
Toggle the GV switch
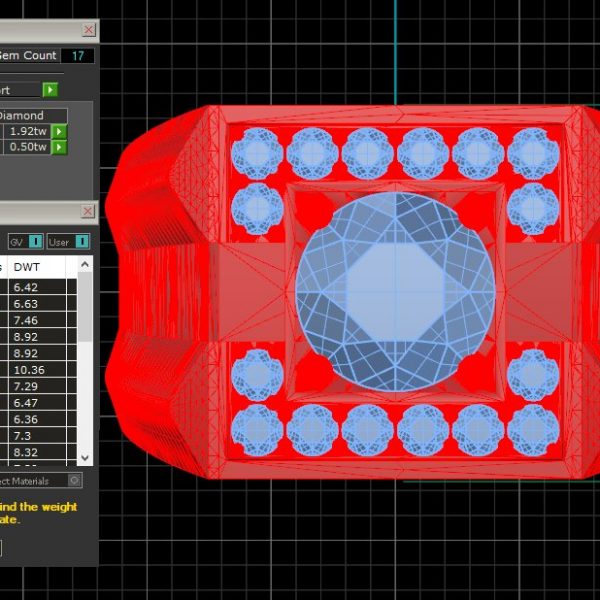pyautogui.click(x=36, y=242)
